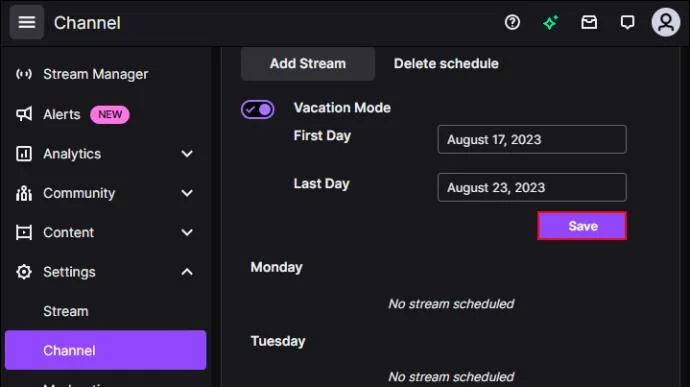This screenshot has height=387, width=690.
Task: Open the help question-mark icon
Action: click(x=512, y=22)
